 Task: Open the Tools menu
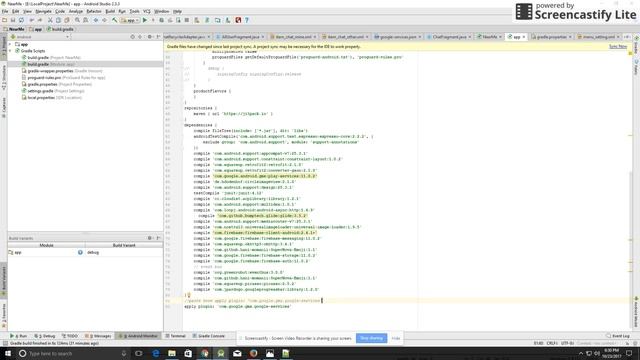[134, 11]
